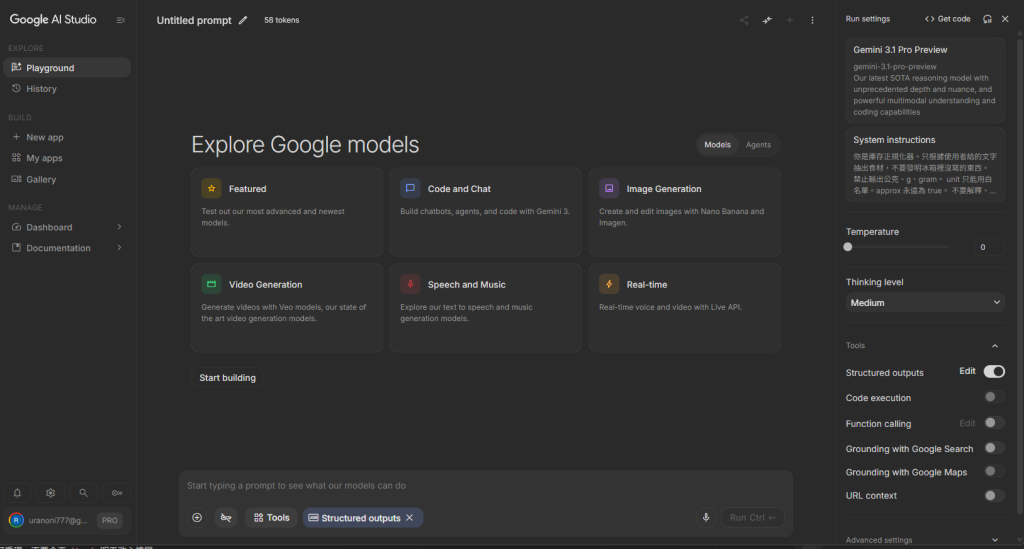Enable URL context switch
Viewport: 1024px width, 549px height.
click(994, 495)
